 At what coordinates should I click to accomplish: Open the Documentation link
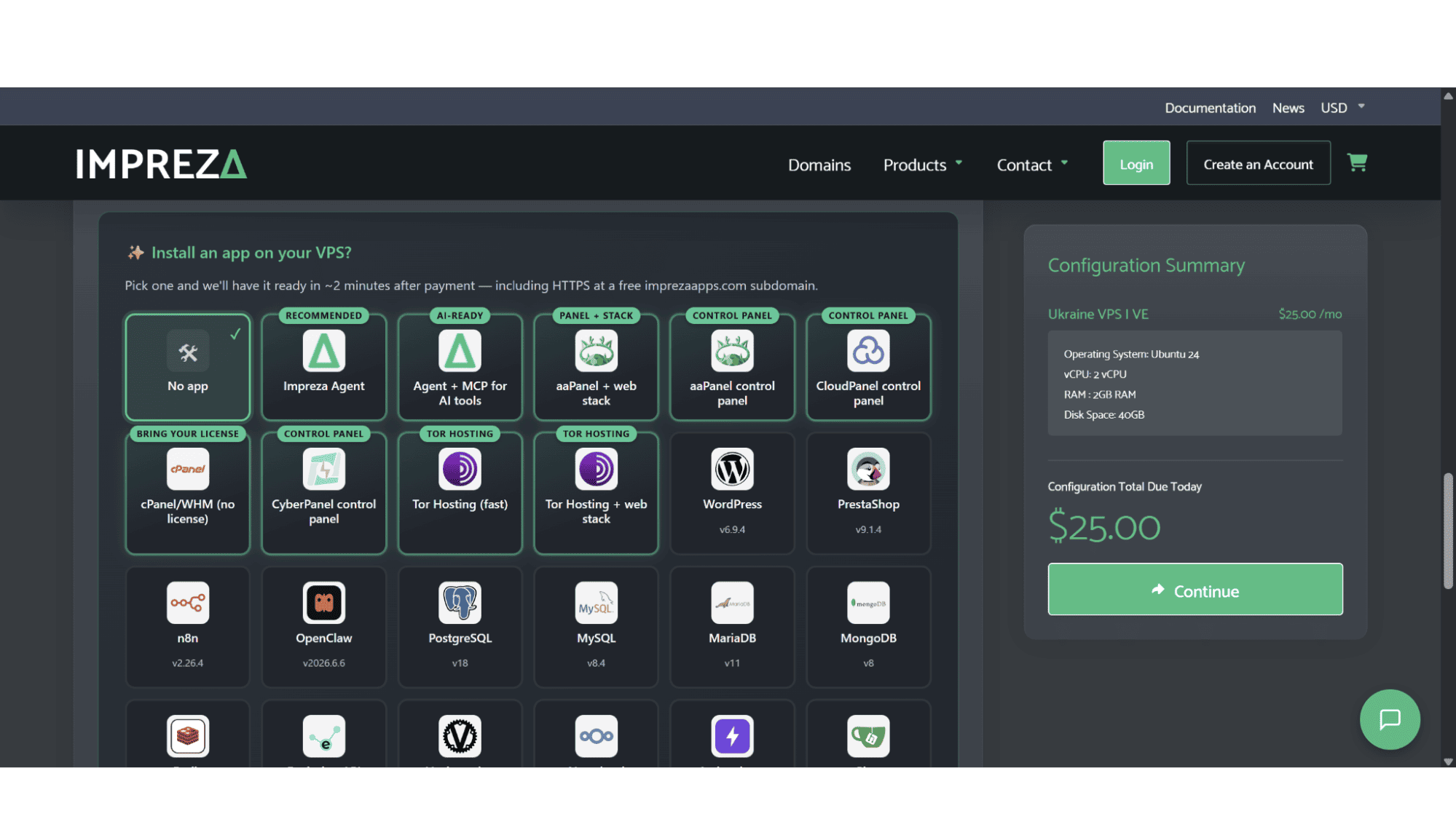(x=1210, y=108)
